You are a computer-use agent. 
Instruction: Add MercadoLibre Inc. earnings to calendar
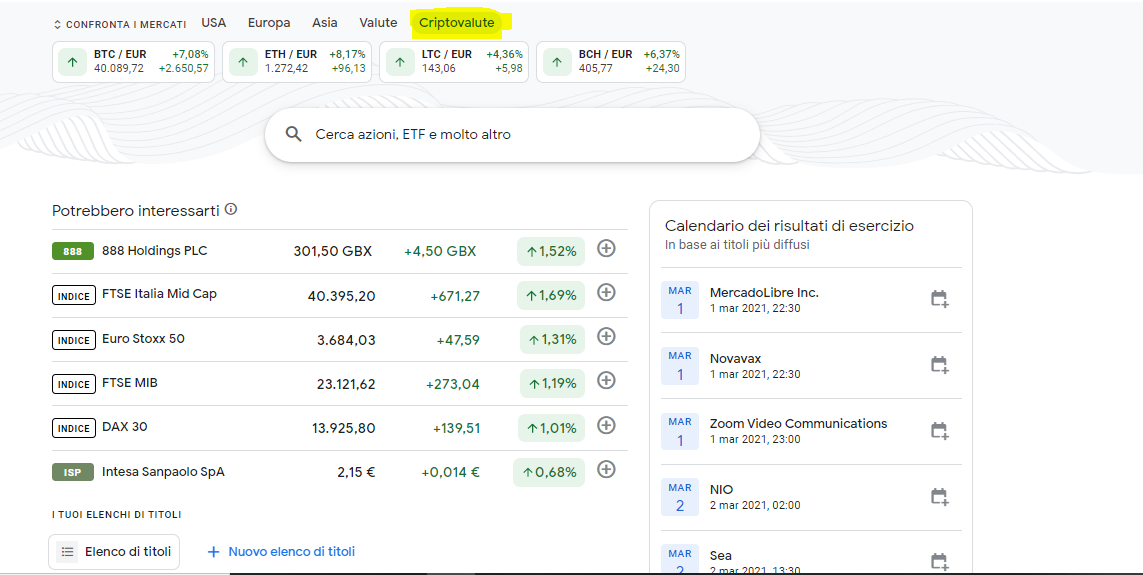click(940, 299)
